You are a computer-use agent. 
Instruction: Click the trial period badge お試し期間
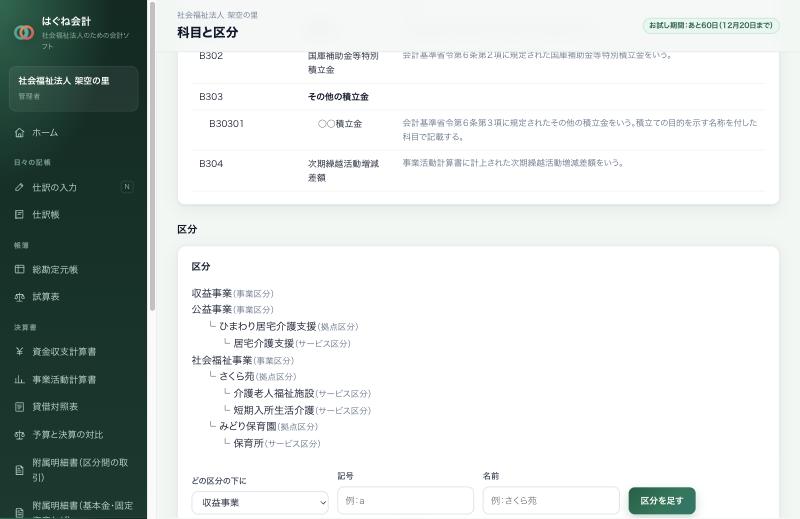tap(711, 25)
